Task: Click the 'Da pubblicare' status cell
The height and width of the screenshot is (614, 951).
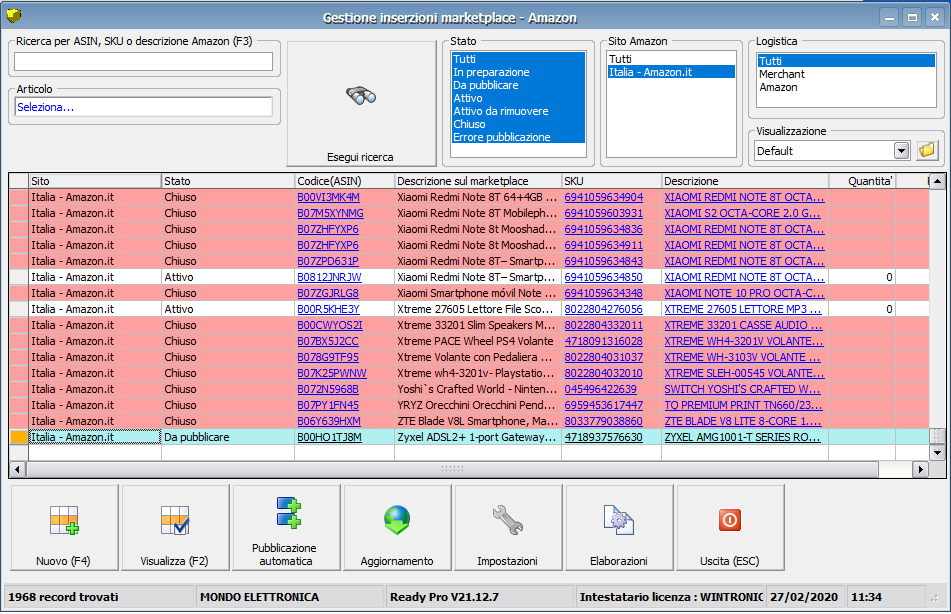Action: coord(228,437)
